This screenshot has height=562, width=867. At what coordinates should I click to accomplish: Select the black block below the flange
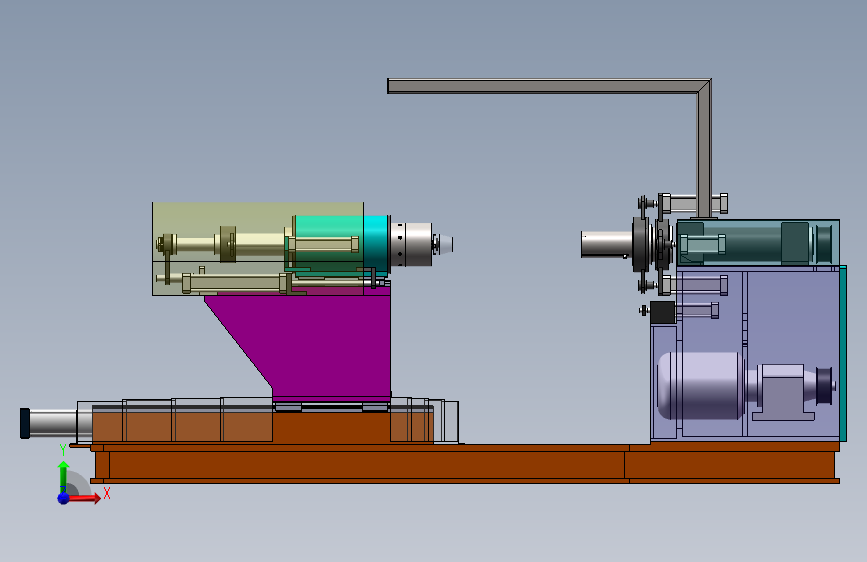pyautogui.click(x=662, y=313)
